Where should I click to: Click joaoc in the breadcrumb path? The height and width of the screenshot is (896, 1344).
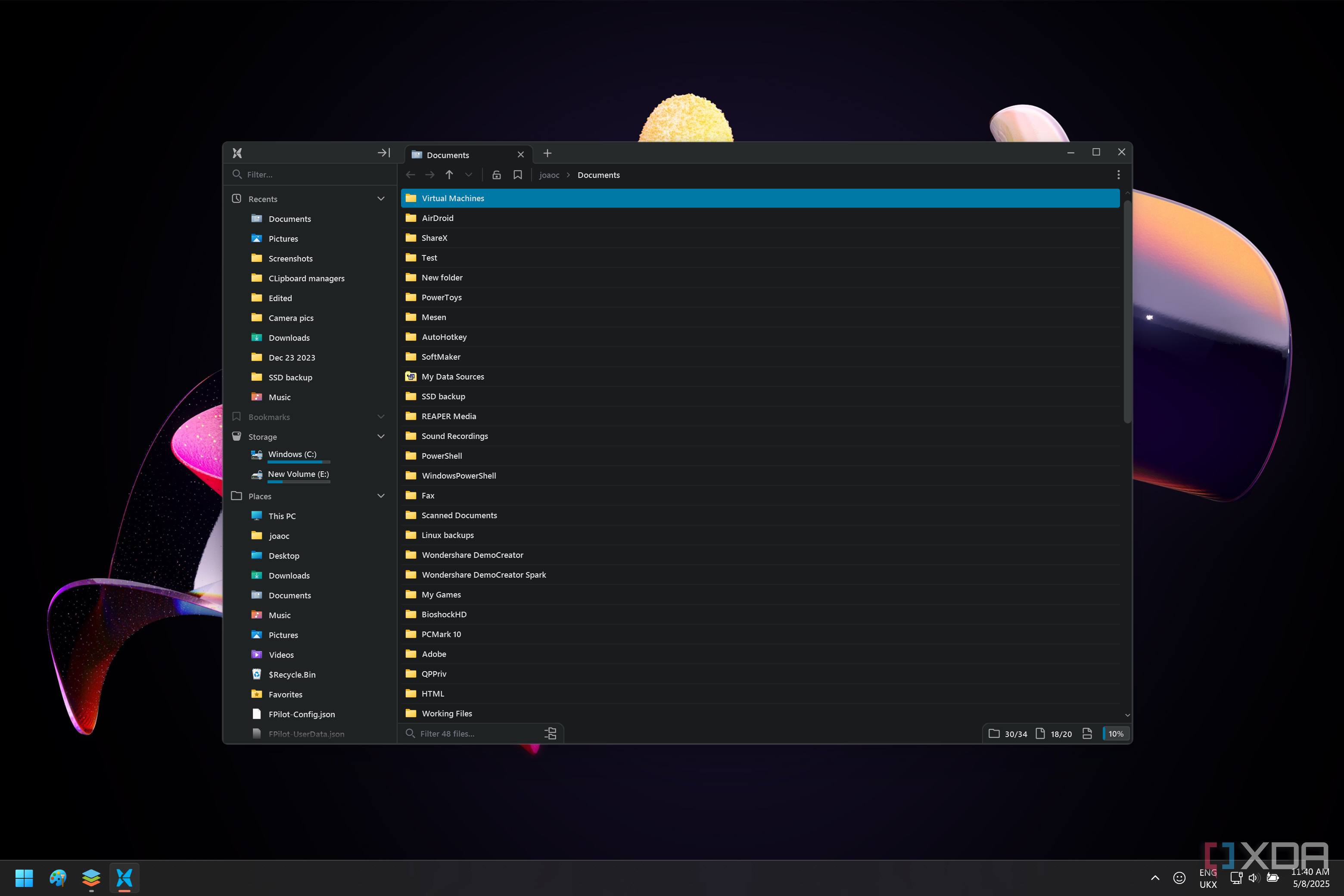pos(549,175)
